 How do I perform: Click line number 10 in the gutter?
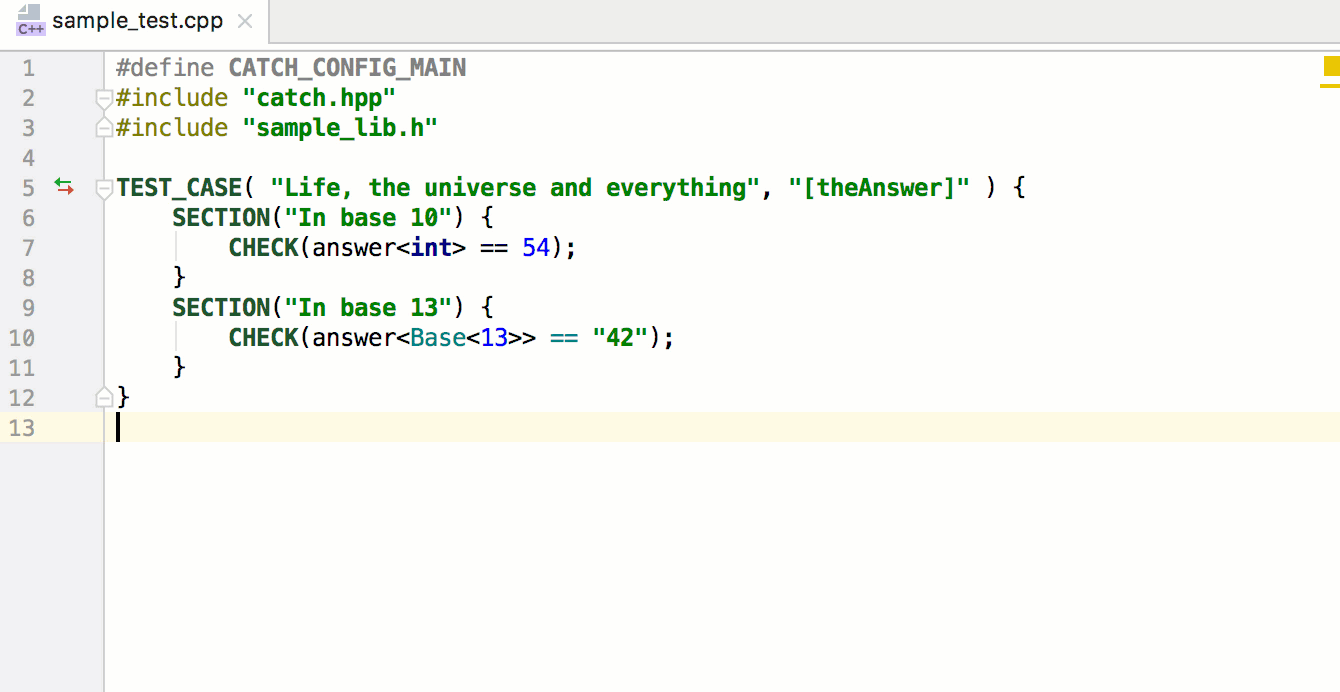21,337
